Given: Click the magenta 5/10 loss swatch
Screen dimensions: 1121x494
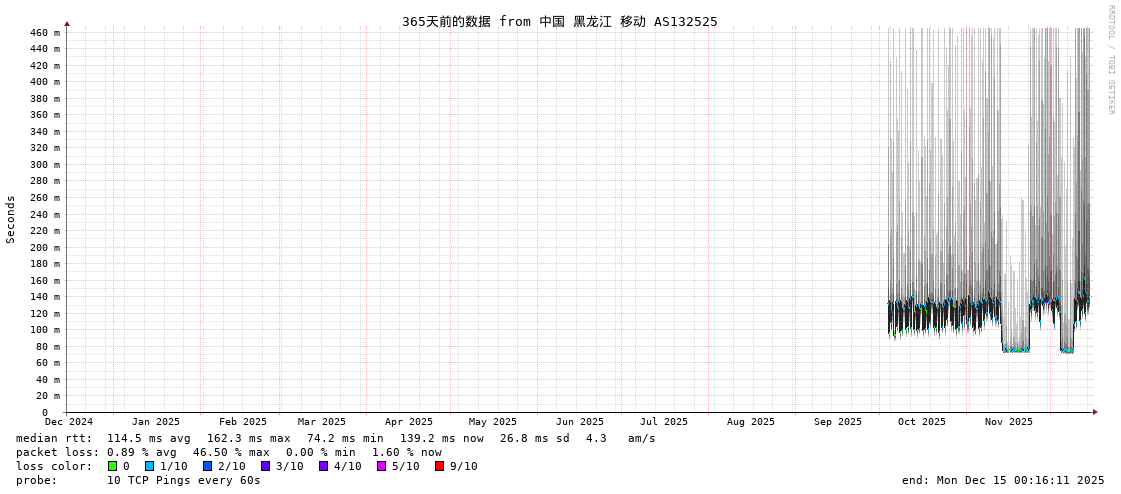Looking at the screenshot, I should 381,466.
